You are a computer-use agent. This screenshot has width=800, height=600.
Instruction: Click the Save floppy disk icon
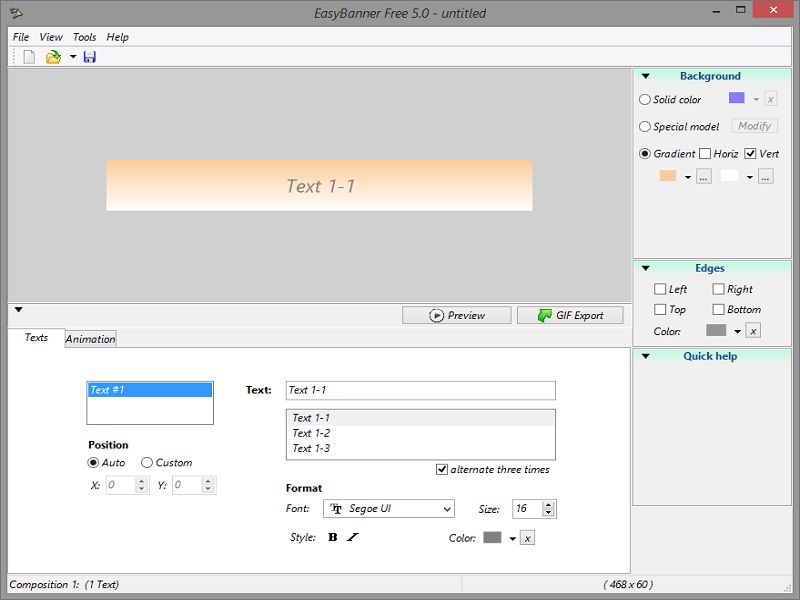click(90, 57)
